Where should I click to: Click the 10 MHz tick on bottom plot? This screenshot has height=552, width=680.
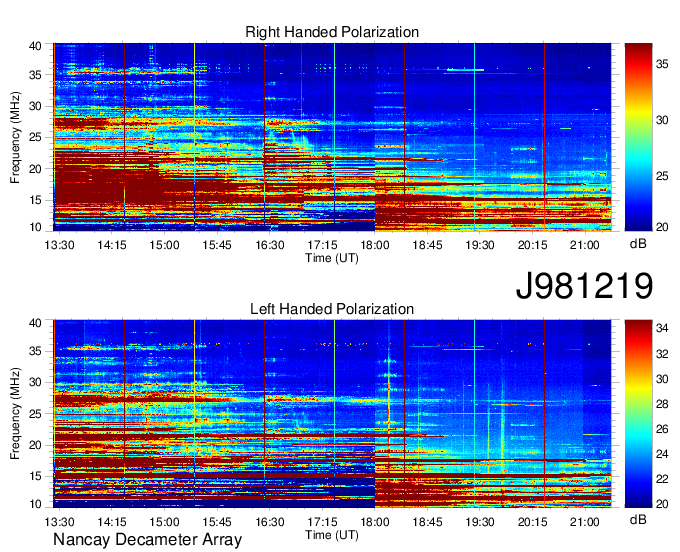point(35,504)
